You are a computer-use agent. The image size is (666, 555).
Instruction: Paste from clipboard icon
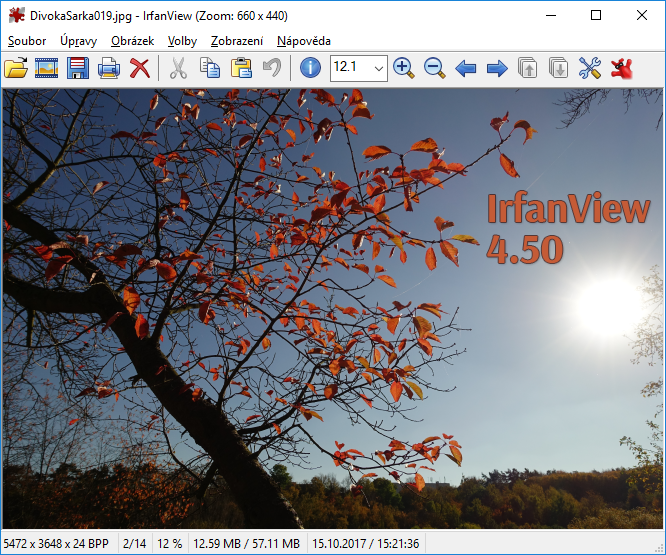click(x=241, y=68)
